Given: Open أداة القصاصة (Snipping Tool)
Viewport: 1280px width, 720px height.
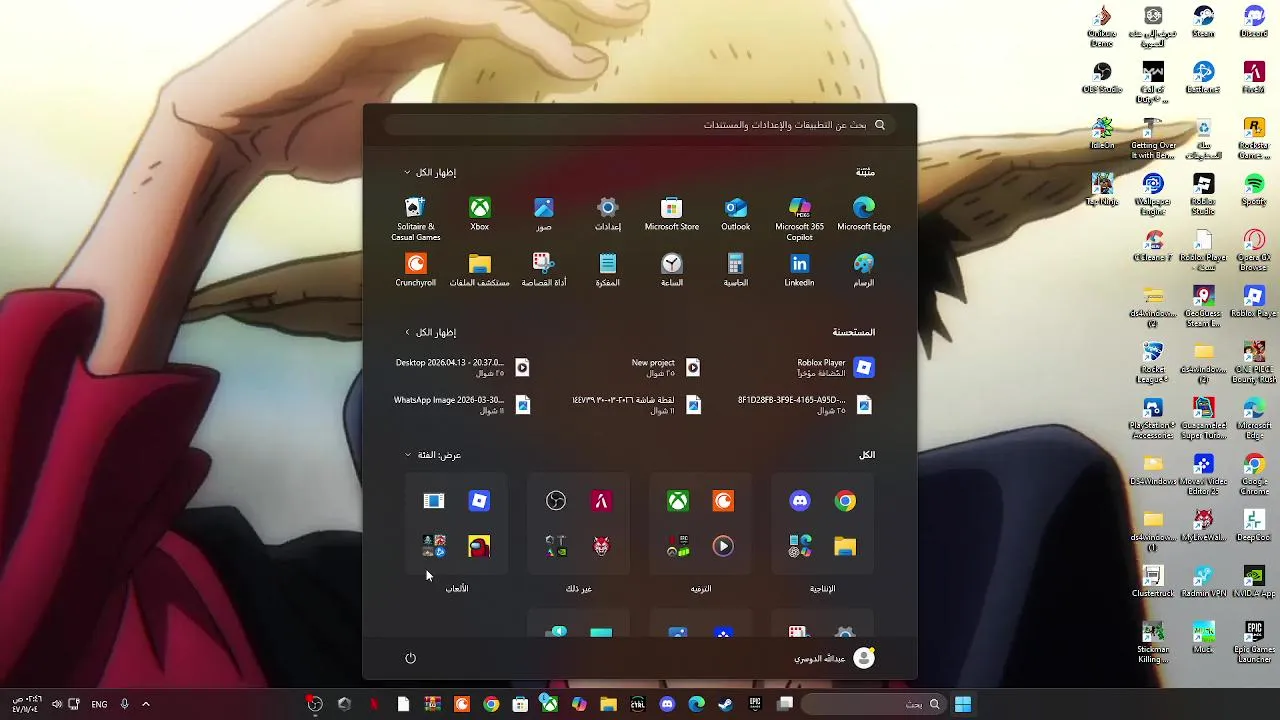Looking at the screenshot, I should 543,270.
